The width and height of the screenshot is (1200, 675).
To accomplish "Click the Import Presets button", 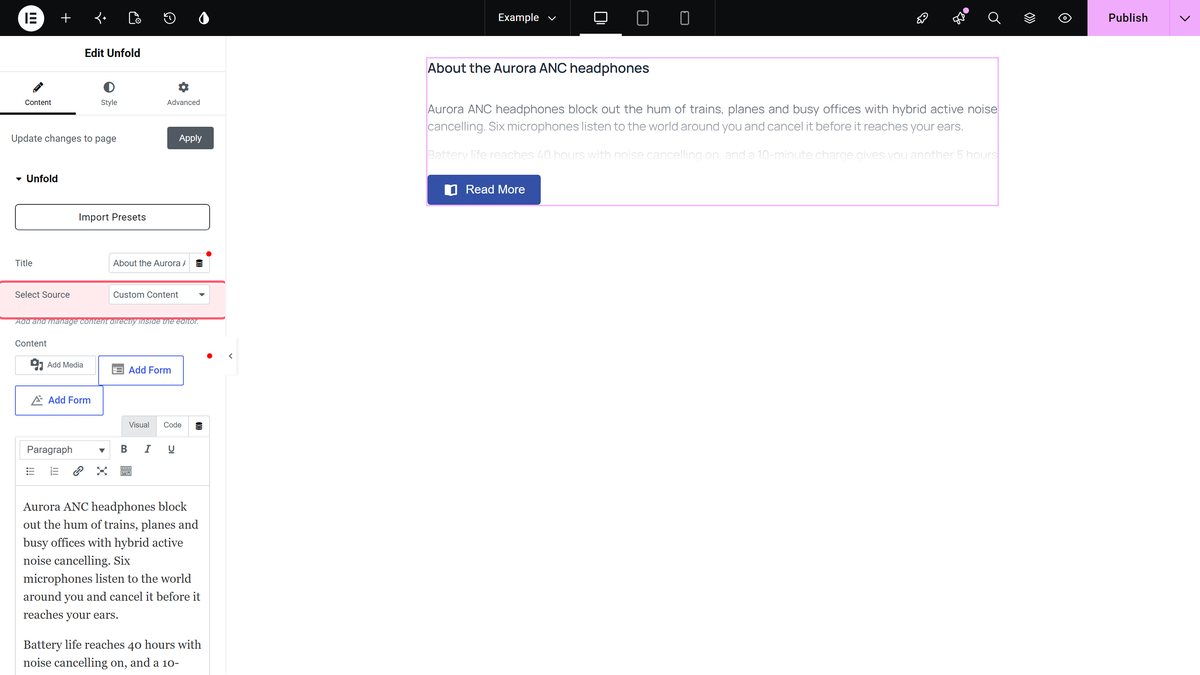I will coord(112,217).
